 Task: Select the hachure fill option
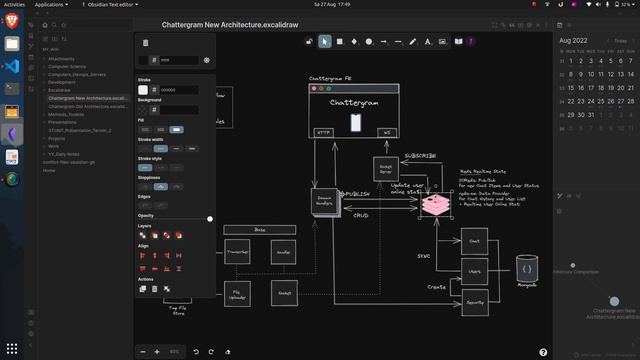pos(145,129)
